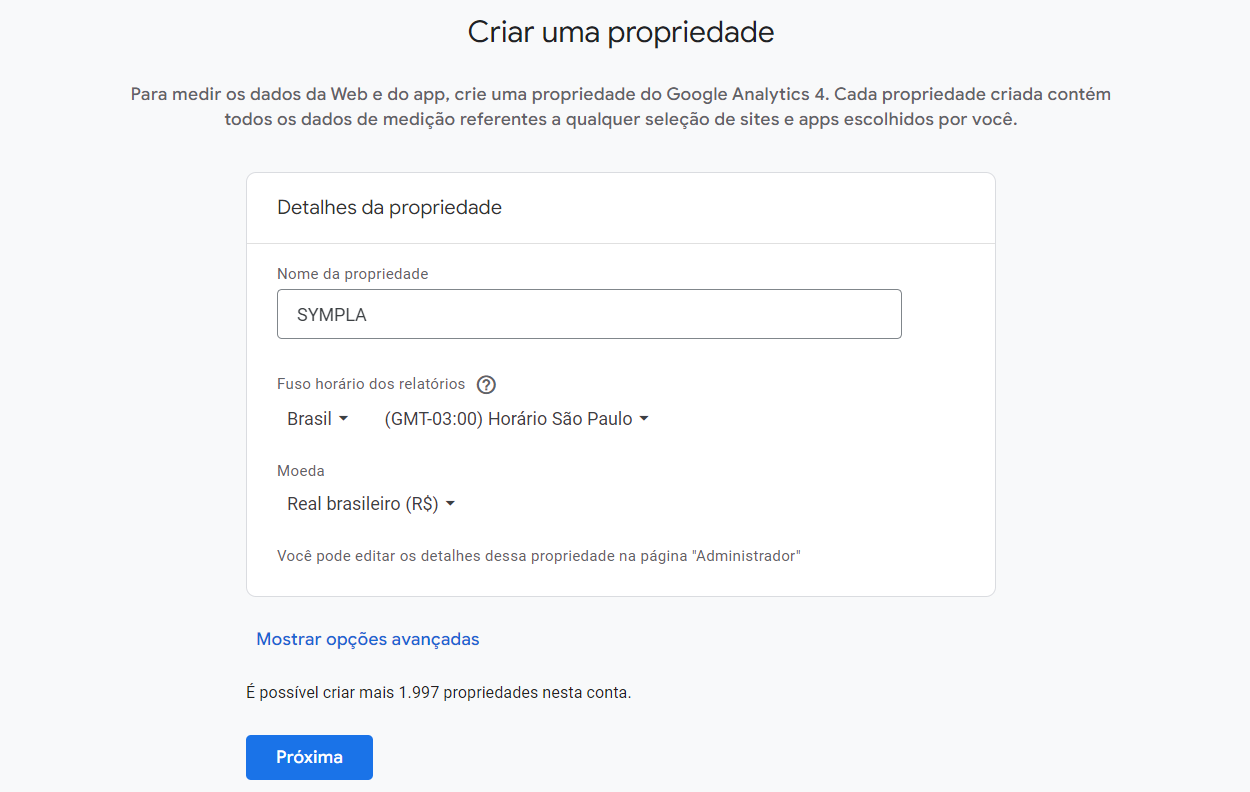Image resolution: width=1250 pixels, height=792 pixels.
Task: Open the Horário São Paulo timezone dropdown
Action: 517,419
